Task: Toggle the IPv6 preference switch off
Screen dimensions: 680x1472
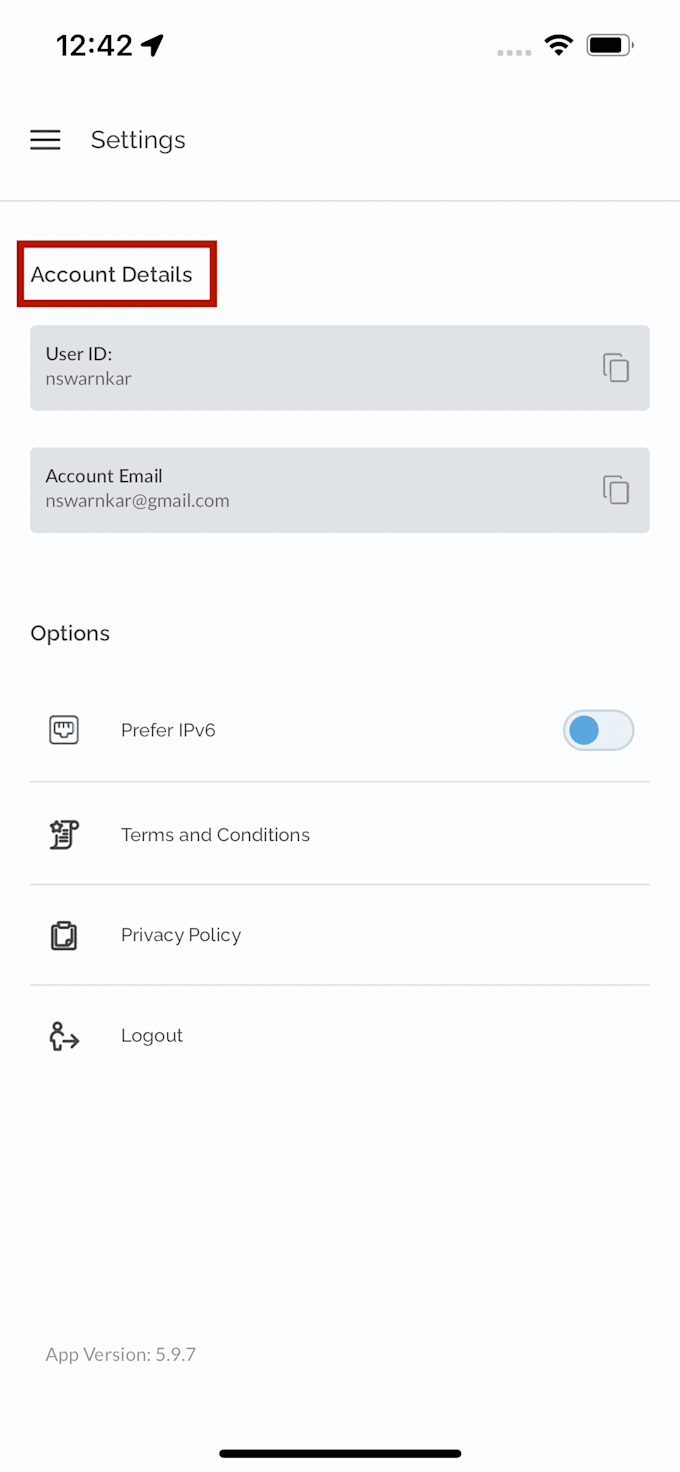Action: [x=598, y=730]
